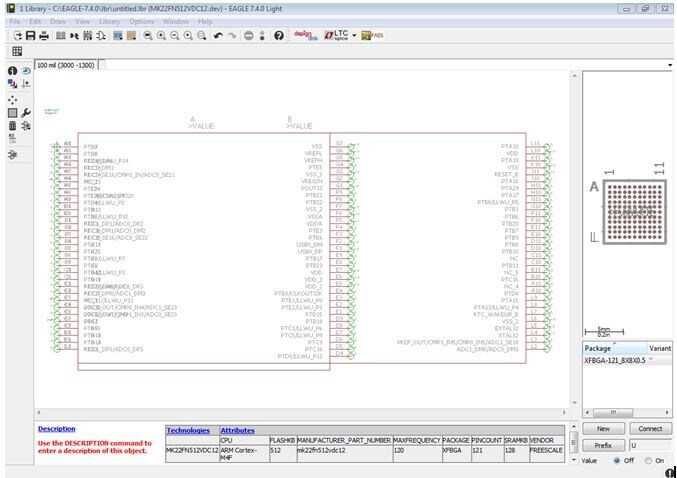This screenshot has height=478, width=677.
Task: Click the Print icon in toolbar
Action: pyautogui.click(x=45, y=36)
